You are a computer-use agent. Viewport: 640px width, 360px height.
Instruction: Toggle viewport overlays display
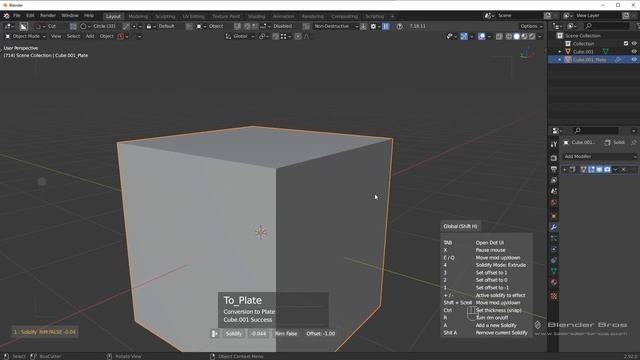pyautogui.click(x=482, y=36)
